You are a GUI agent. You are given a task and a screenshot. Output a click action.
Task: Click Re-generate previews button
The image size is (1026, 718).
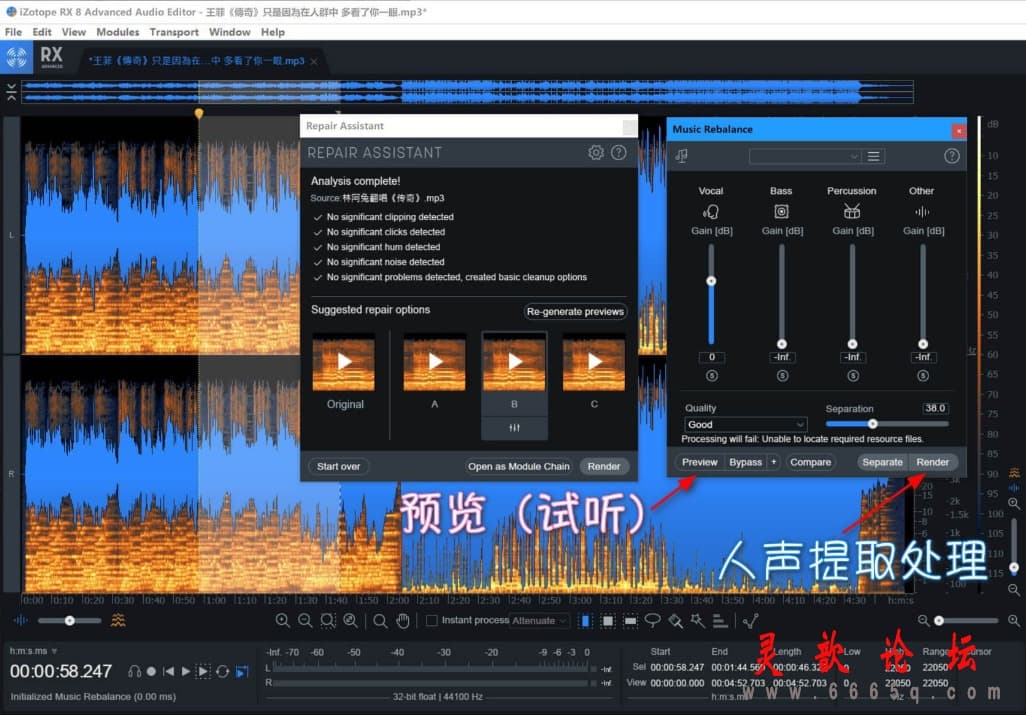575,312
